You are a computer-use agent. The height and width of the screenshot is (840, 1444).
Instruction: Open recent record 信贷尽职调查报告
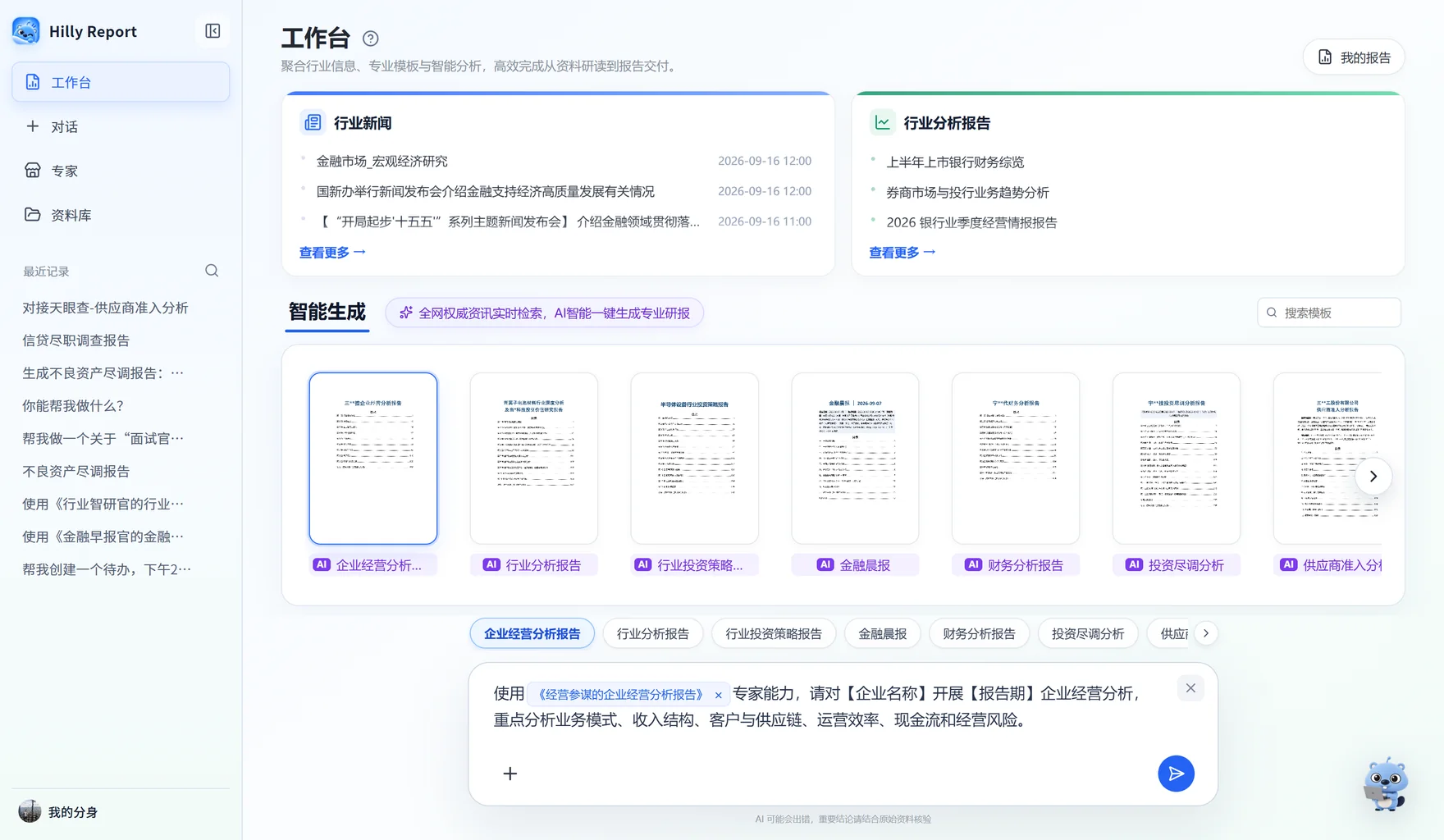(76, 340)
